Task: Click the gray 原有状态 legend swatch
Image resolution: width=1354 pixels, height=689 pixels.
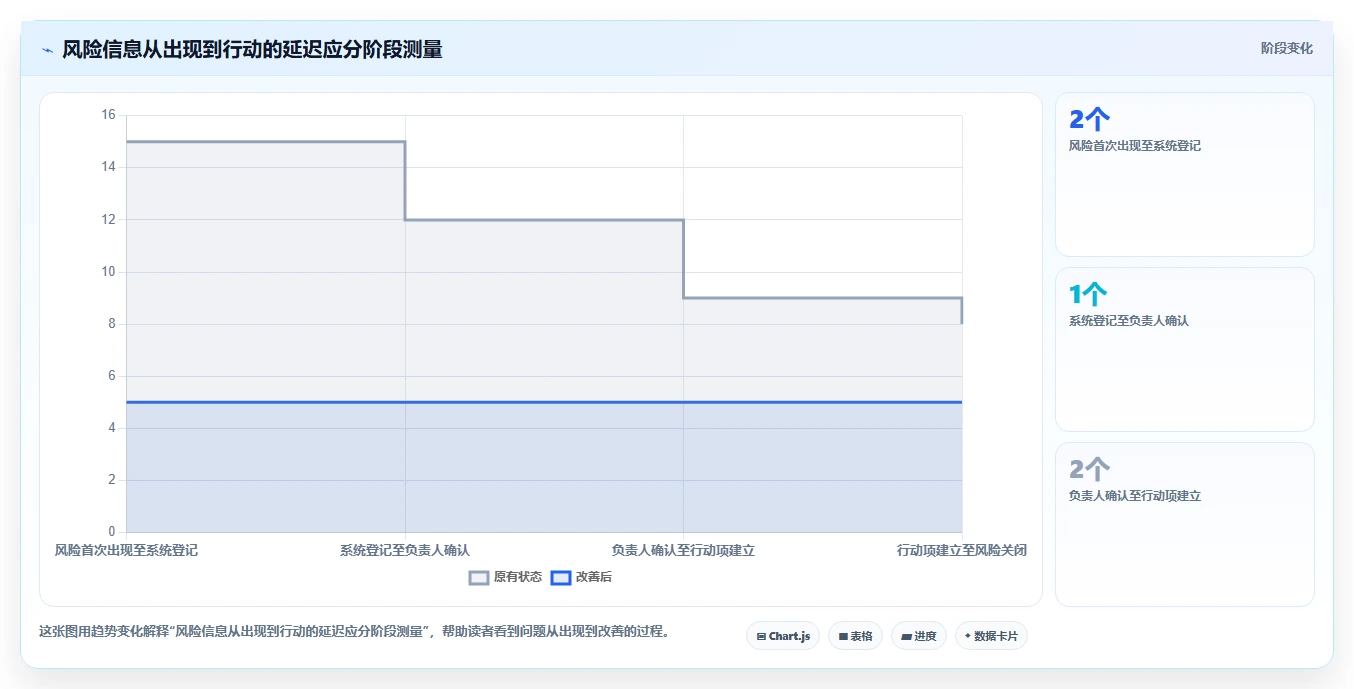Action: tap(479, 577)
